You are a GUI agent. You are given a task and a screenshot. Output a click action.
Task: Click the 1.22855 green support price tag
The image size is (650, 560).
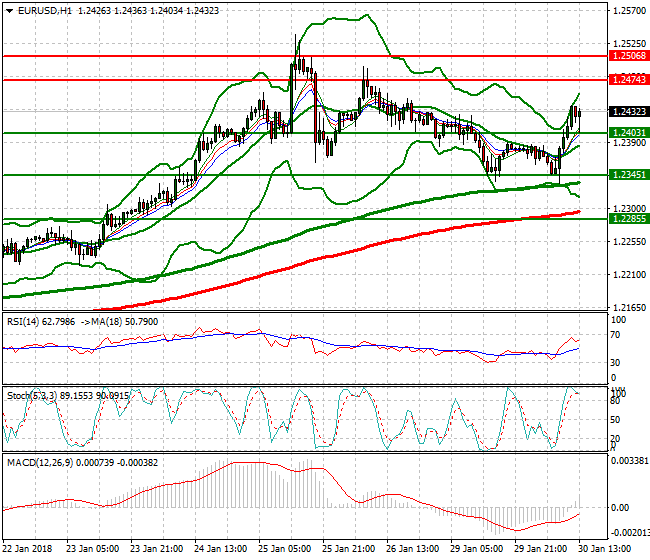pyautogui.click(x=628, y=218)
